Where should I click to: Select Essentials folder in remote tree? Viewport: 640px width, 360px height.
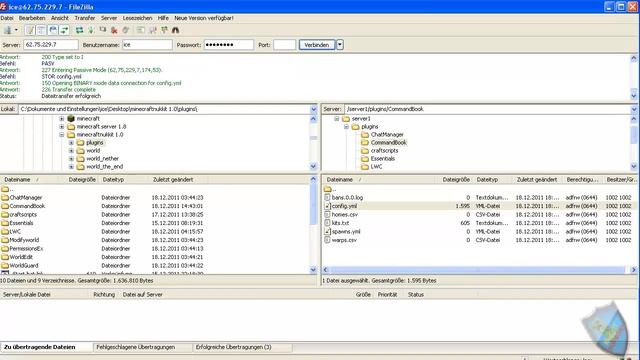[x=382, y=159]
